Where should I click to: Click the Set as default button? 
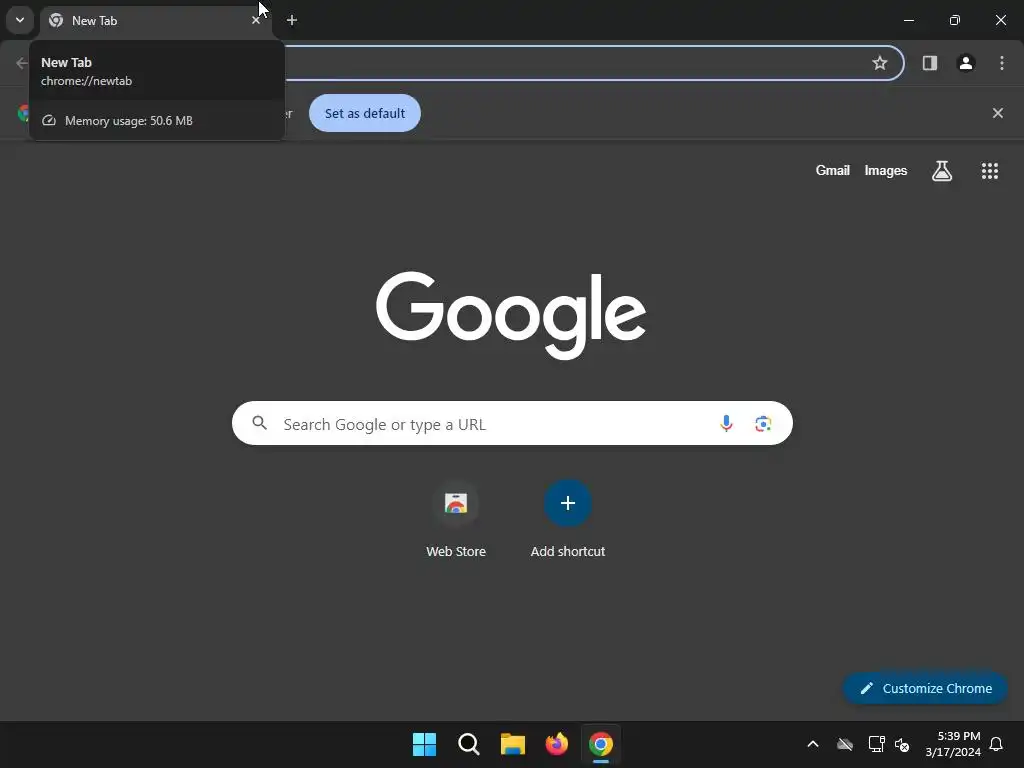pyautogui.click(x=364, y=113)
